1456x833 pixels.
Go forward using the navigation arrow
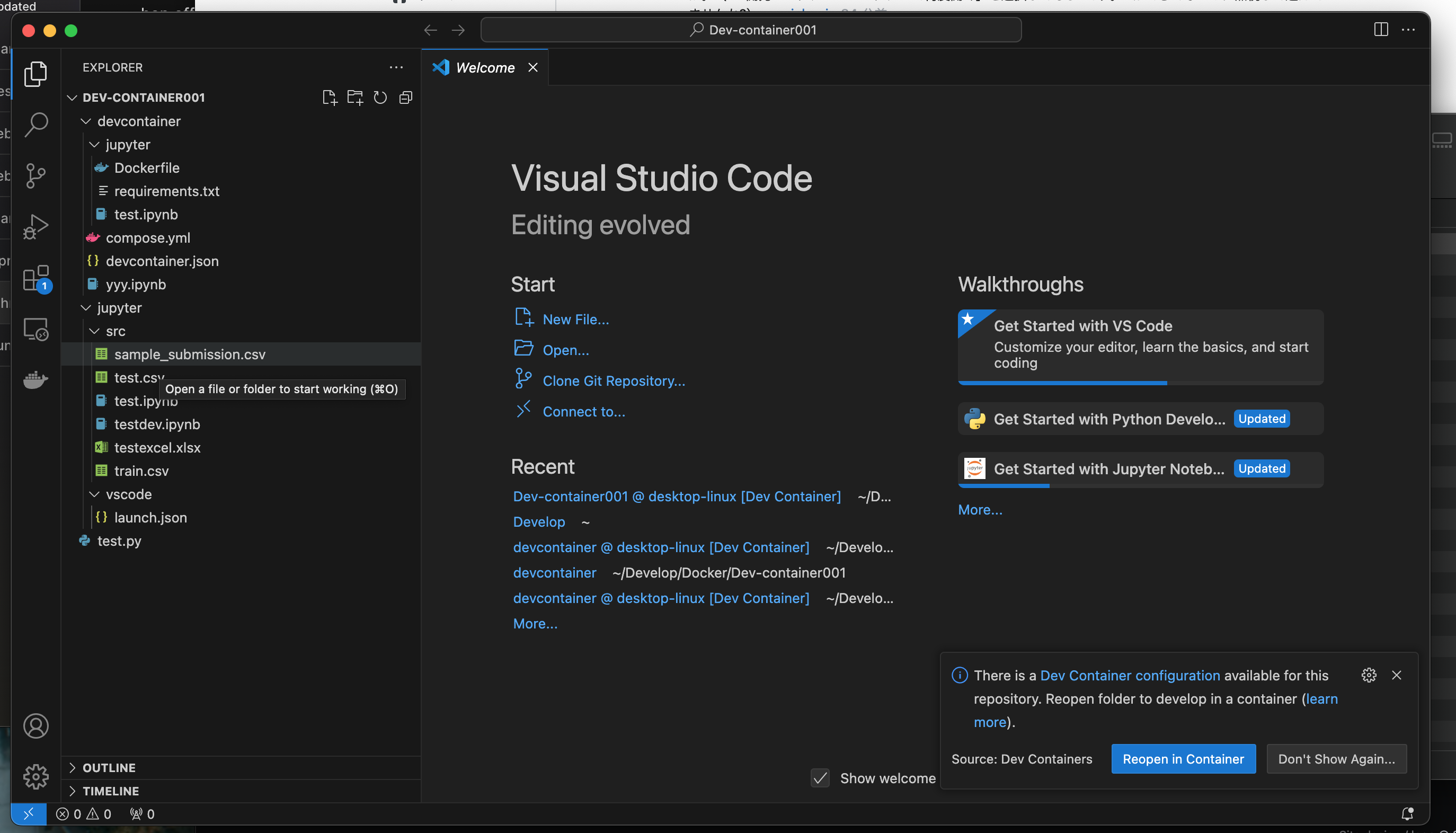(x=458, y=30)
